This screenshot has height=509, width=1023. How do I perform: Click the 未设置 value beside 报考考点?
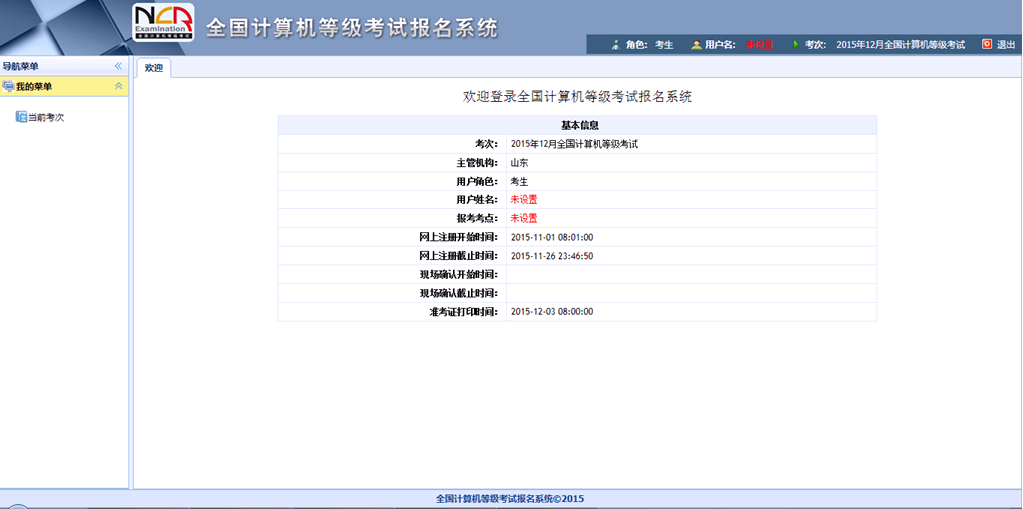[x=524, y=218]
